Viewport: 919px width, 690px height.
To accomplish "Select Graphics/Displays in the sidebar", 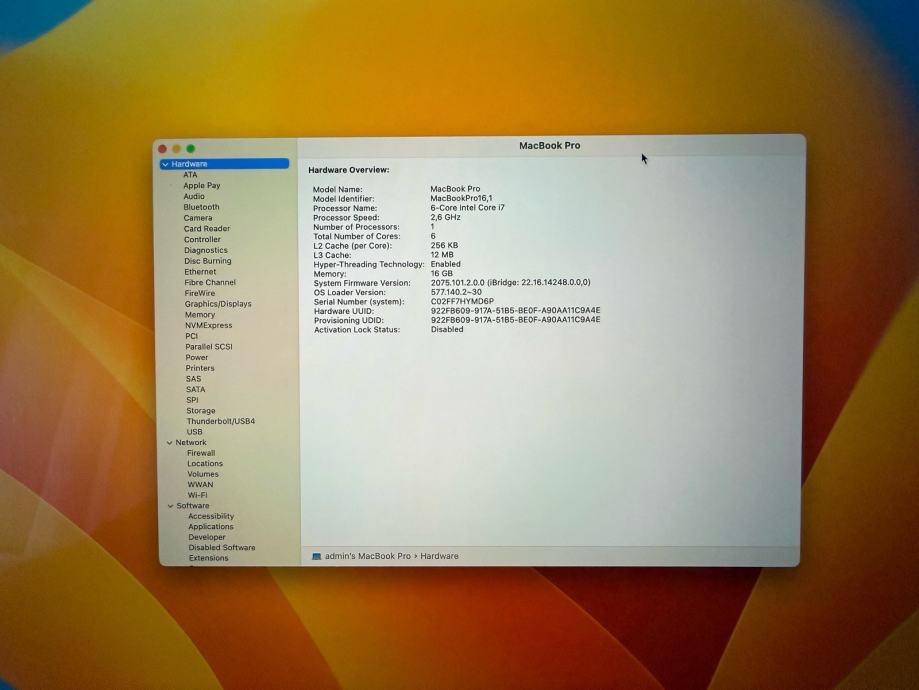I will 218,304.
